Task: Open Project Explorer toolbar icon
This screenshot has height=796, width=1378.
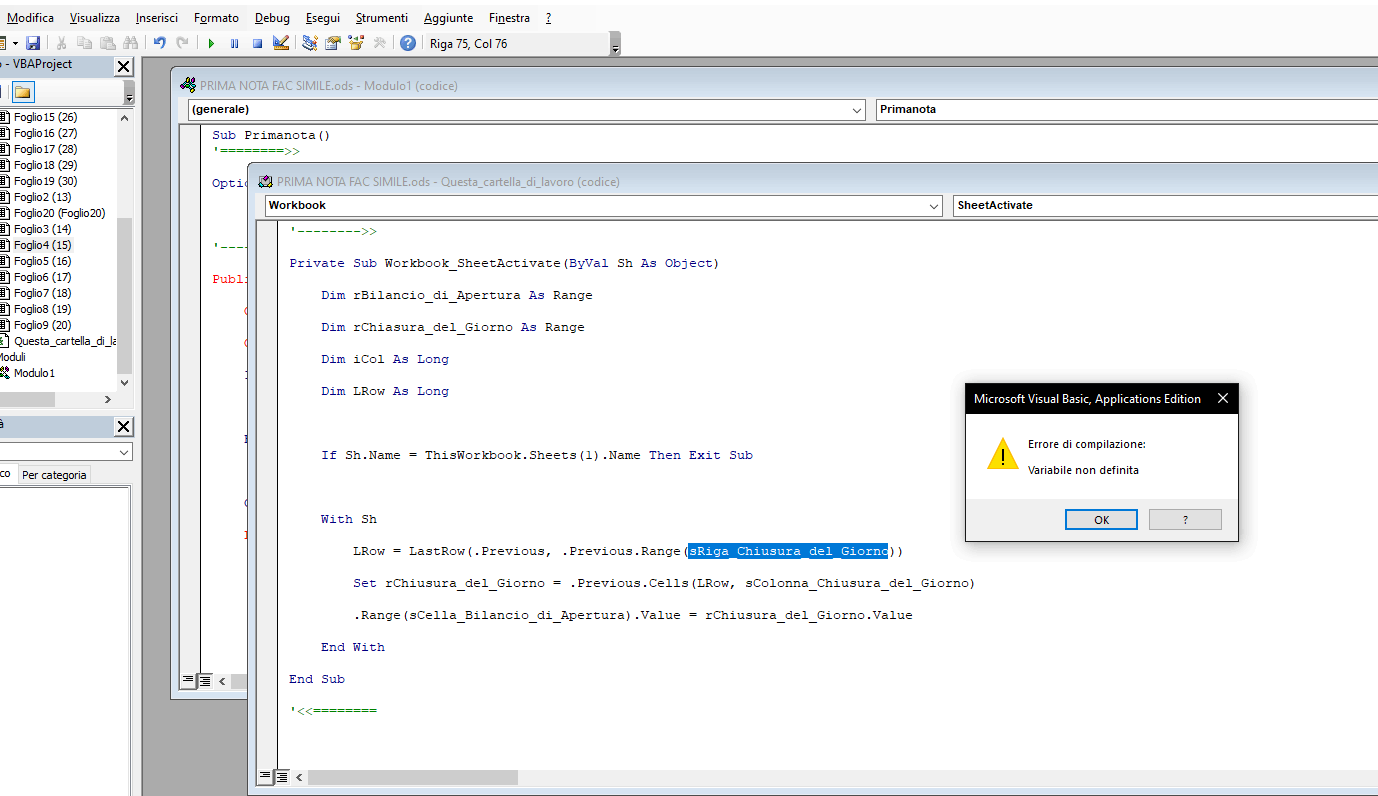Action: pos(310,43)
